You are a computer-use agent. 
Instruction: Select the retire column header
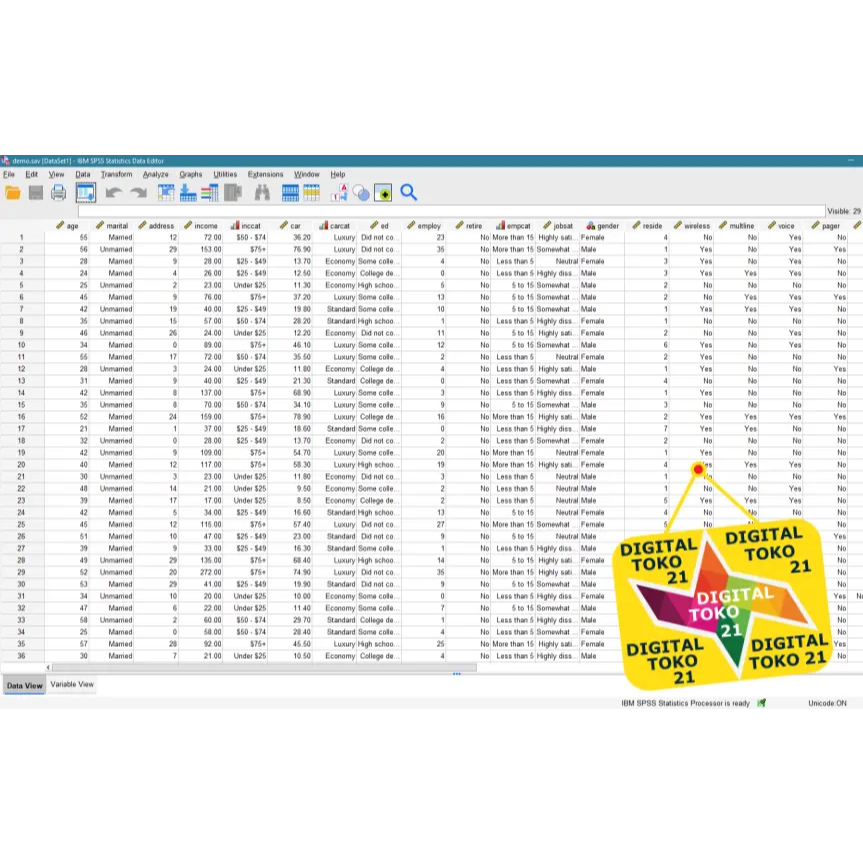point(468,226)
